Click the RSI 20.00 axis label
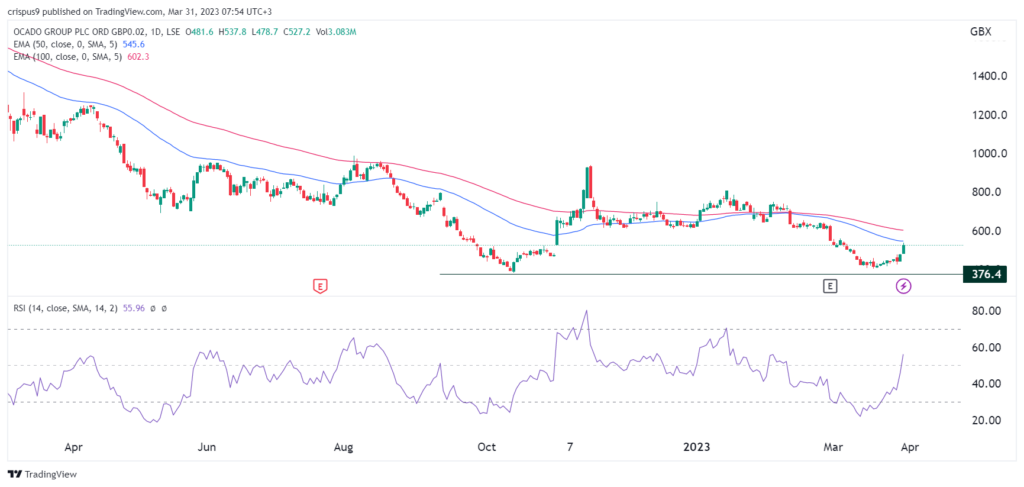The image size is (1024, 487). coord(987,420)
